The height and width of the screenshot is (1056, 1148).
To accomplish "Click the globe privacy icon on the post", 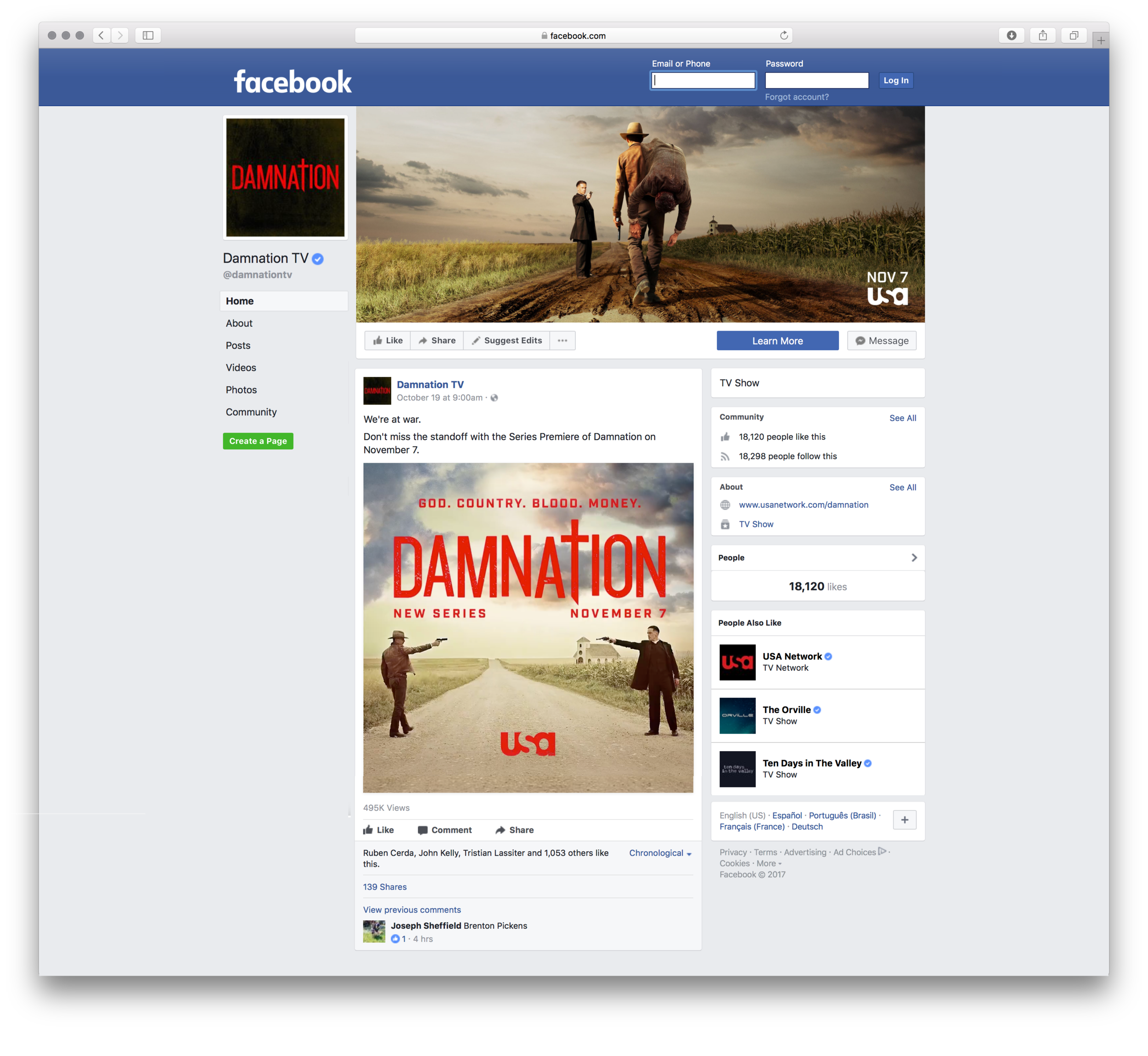I will click(494, 398).
